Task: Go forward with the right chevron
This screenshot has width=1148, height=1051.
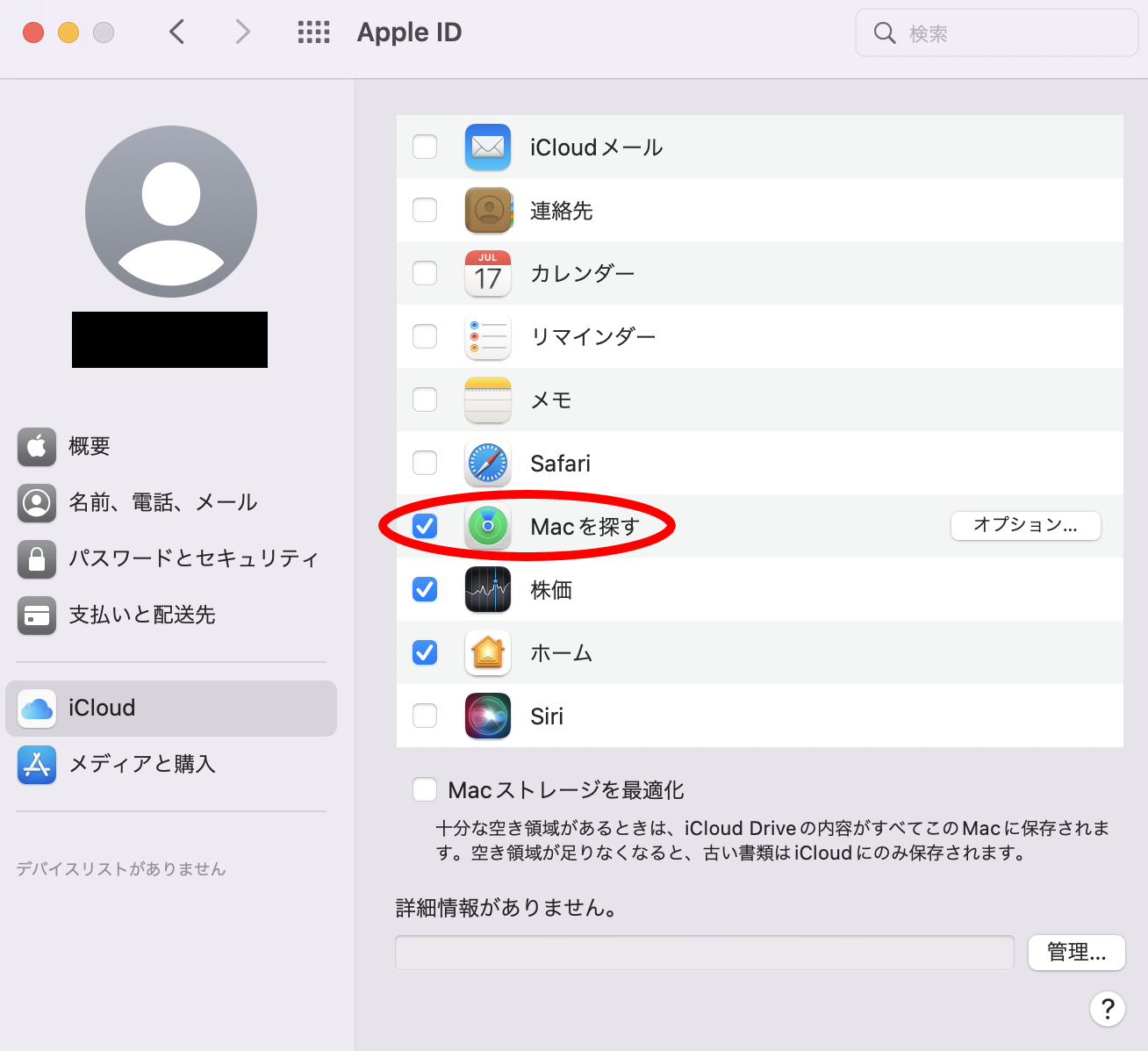Action: point(243,32)
